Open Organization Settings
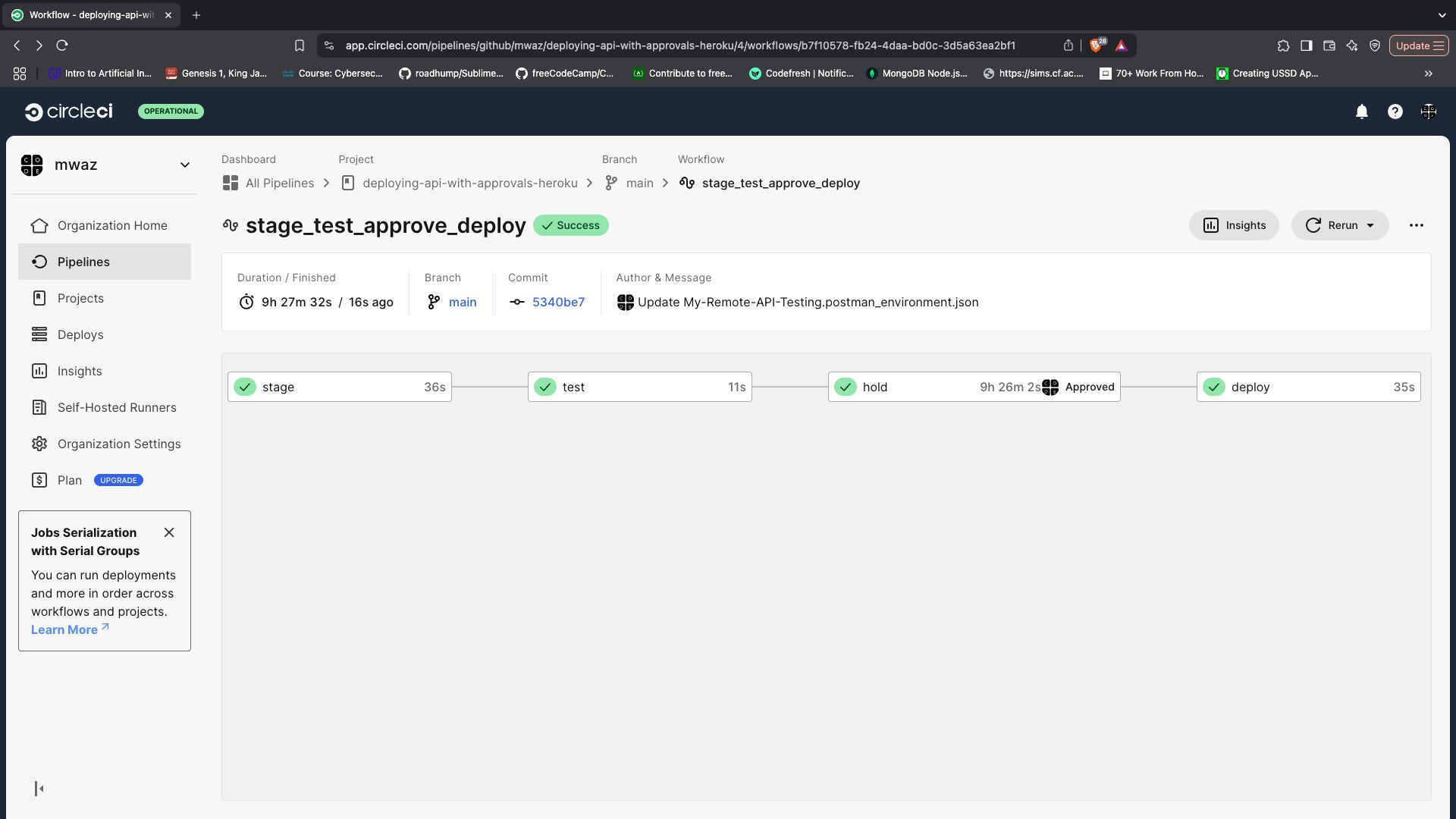Viewport: 1456px width, 819px height. click(x=118, y=444)
